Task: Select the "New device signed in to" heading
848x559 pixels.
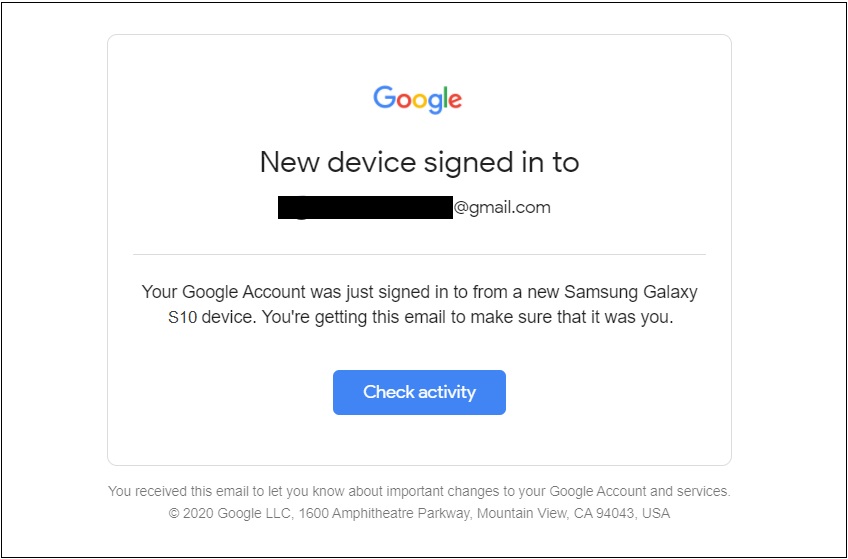Action: (x=419, y=162)
